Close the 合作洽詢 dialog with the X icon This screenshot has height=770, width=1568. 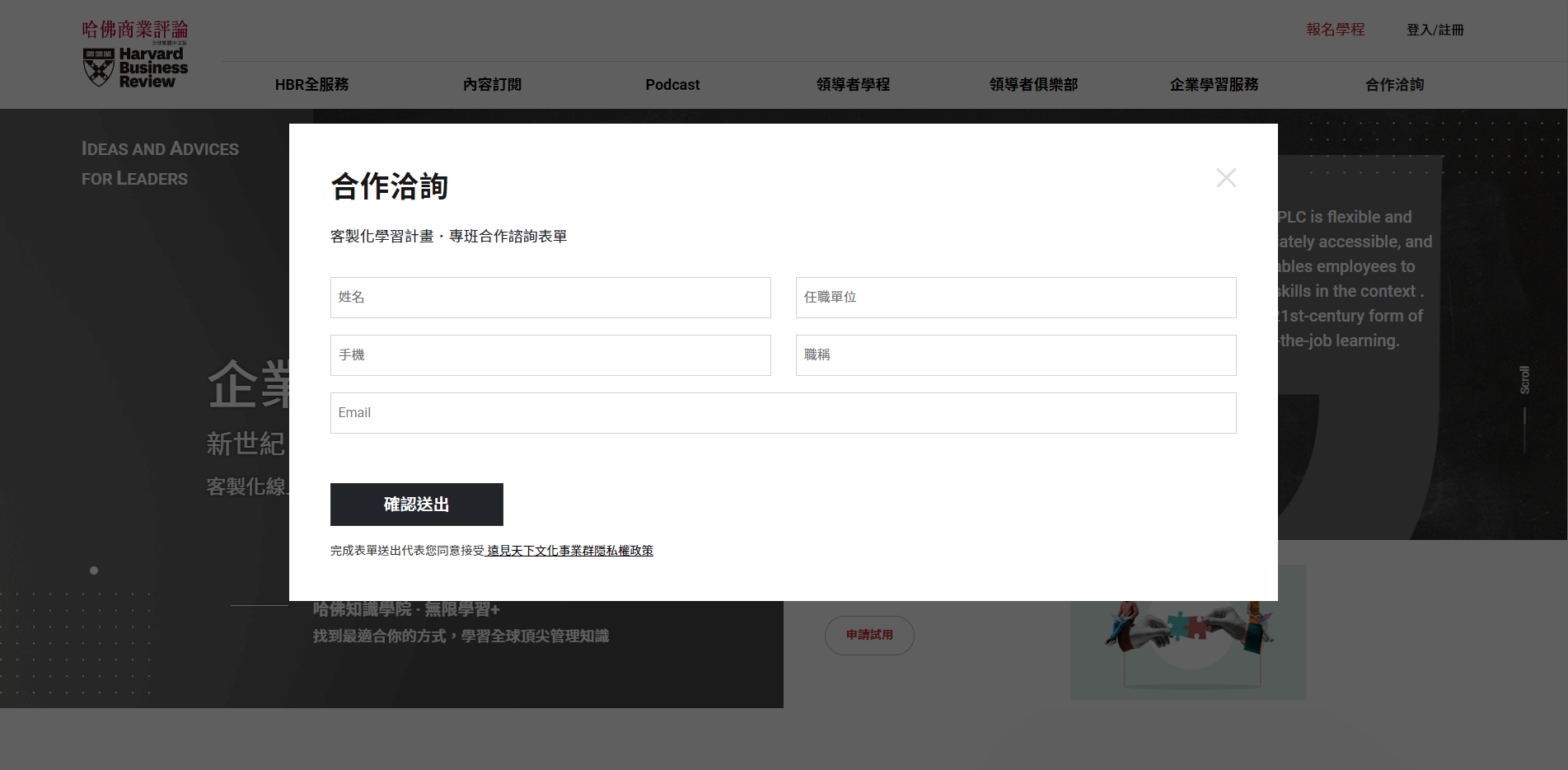[1226, 178]
